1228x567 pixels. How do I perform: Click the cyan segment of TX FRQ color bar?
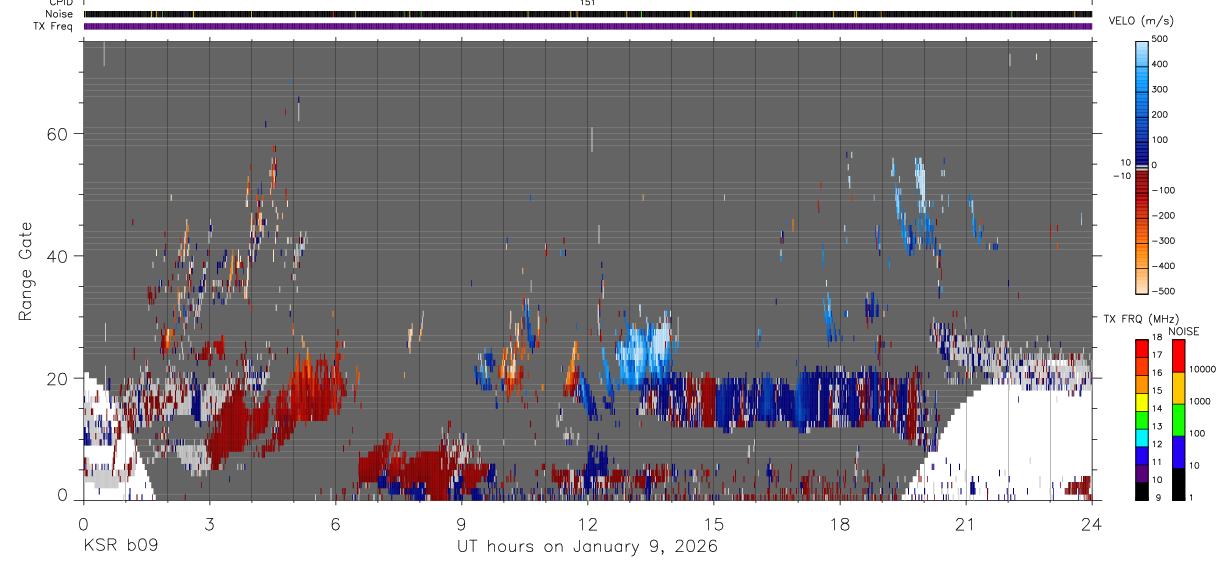point(1142,437)
